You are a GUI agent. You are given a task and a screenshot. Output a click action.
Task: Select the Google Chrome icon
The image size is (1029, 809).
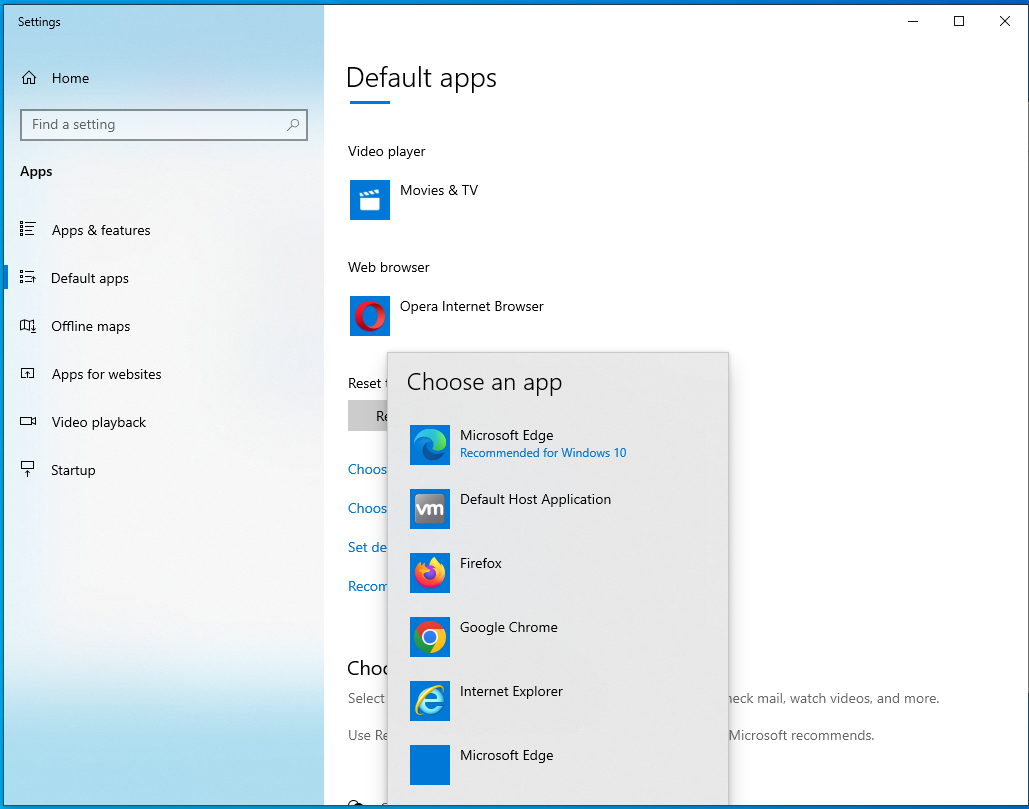(x=430, y=637)
